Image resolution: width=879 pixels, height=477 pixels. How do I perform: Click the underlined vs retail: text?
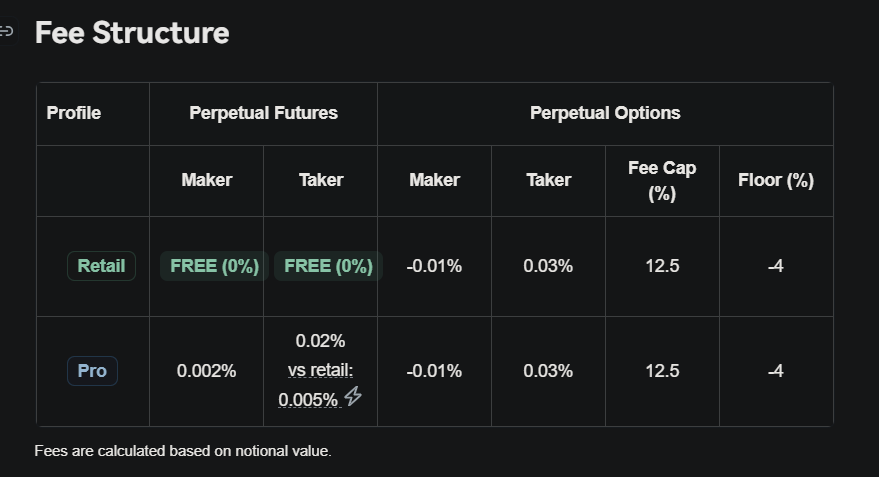coord(321,371)
